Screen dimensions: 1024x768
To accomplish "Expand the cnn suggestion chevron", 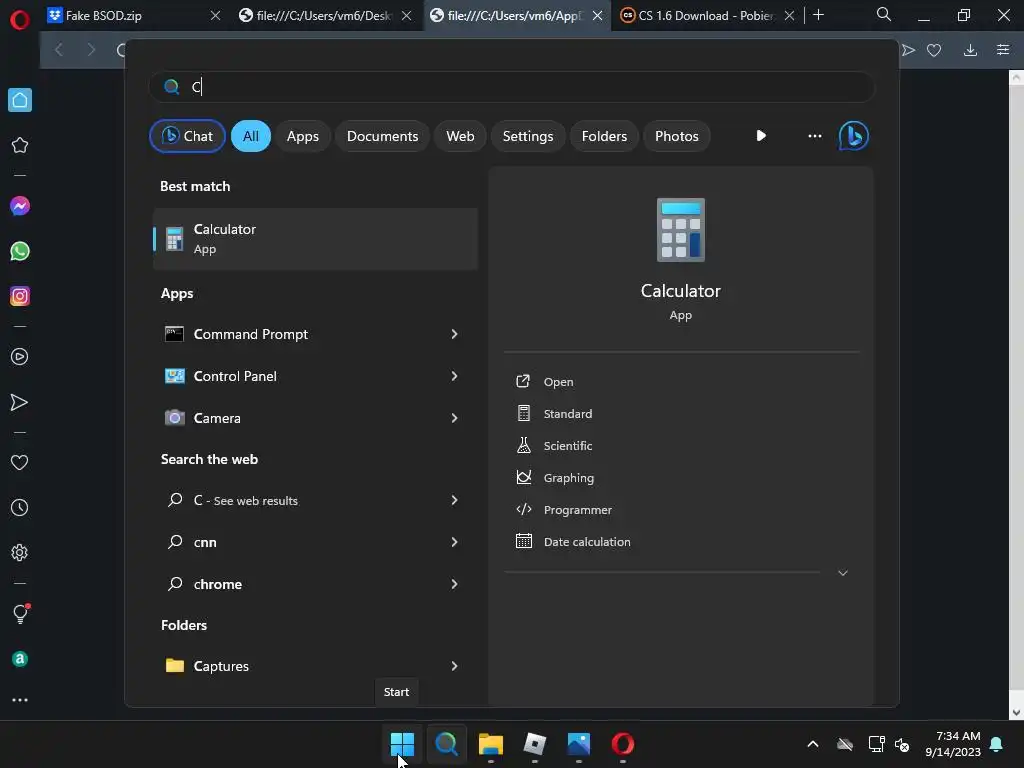I will click(455, 542).
